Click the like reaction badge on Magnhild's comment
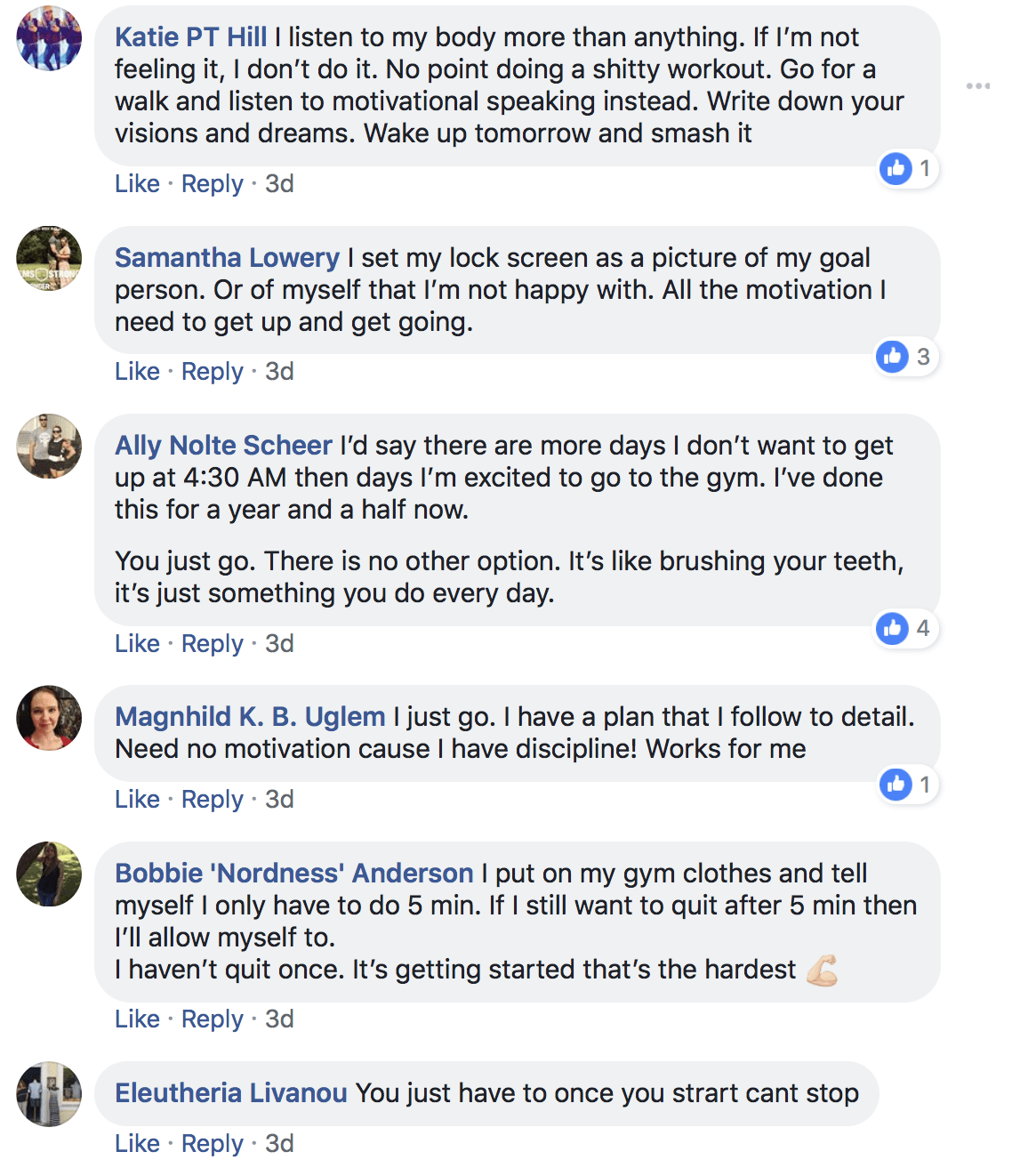1012x1176 pixels. coord(907,785)
